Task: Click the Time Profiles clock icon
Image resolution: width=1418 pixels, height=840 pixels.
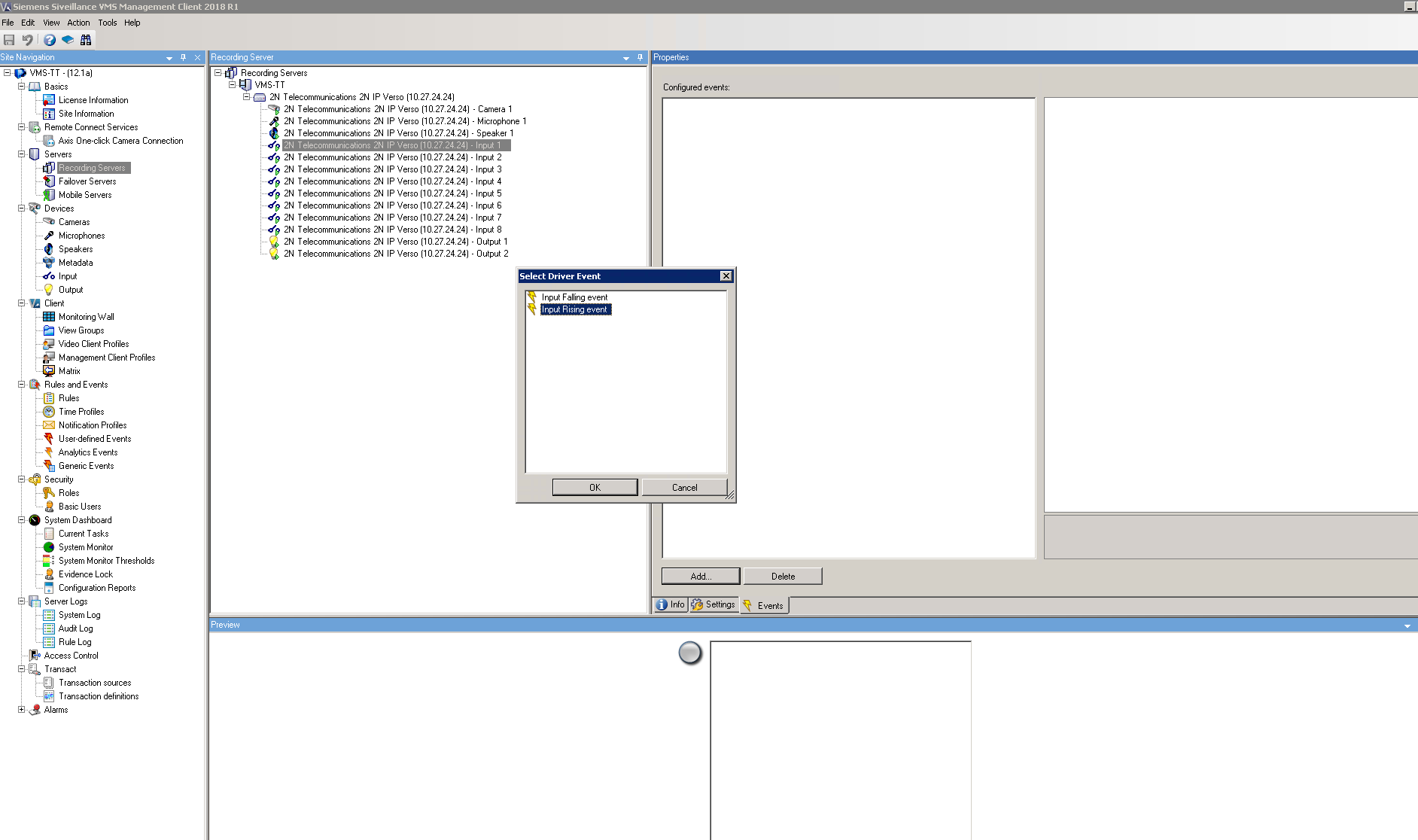Action: click(x=49, y=412)
